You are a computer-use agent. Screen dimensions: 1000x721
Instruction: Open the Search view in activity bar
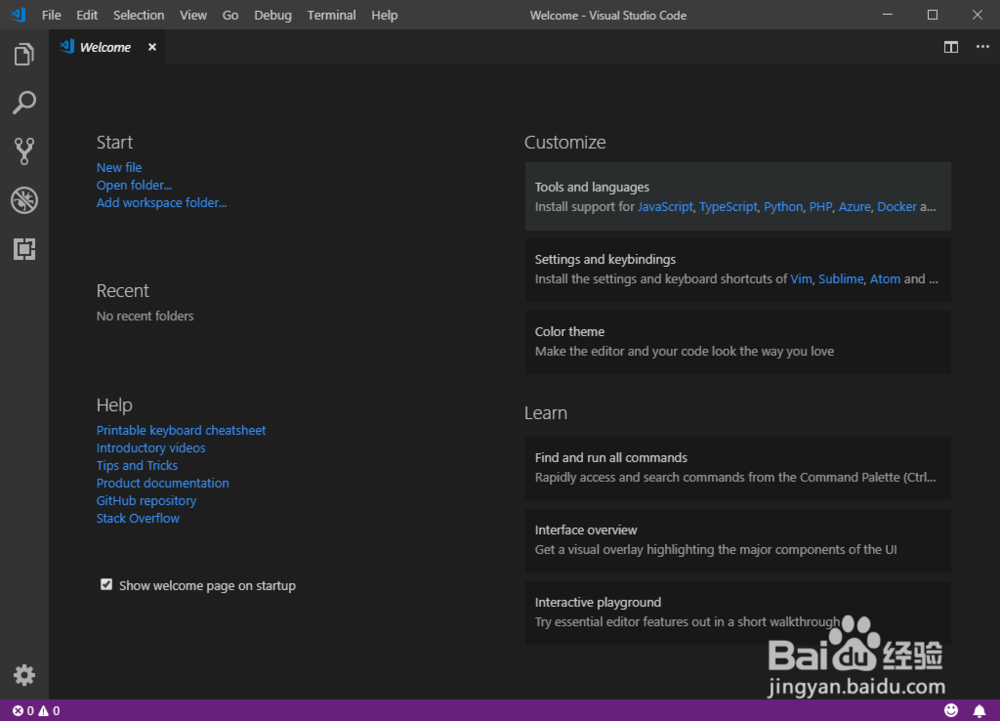point(24,103)
